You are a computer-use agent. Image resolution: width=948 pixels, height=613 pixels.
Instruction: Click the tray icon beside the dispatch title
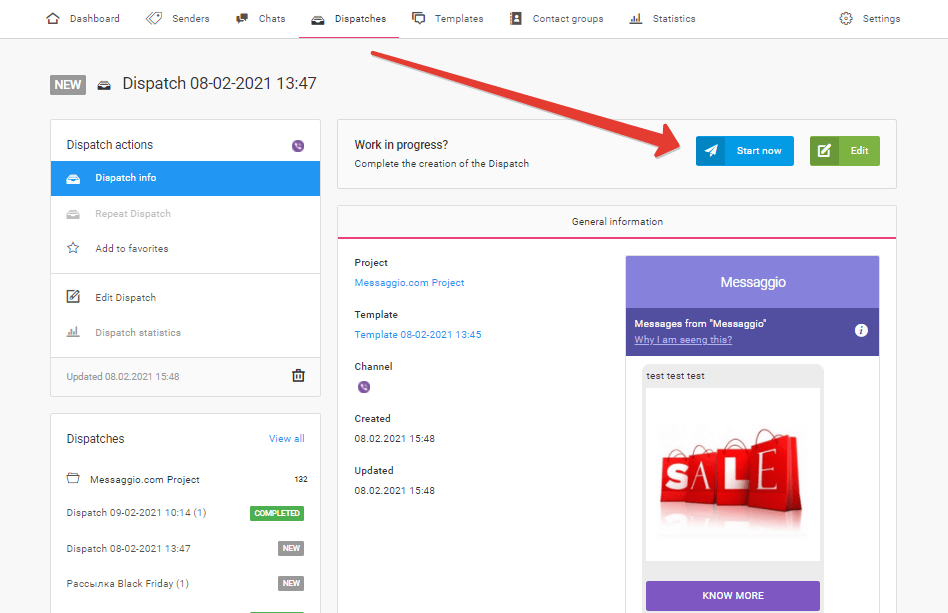pyautogui.click(x=104, y=85)
